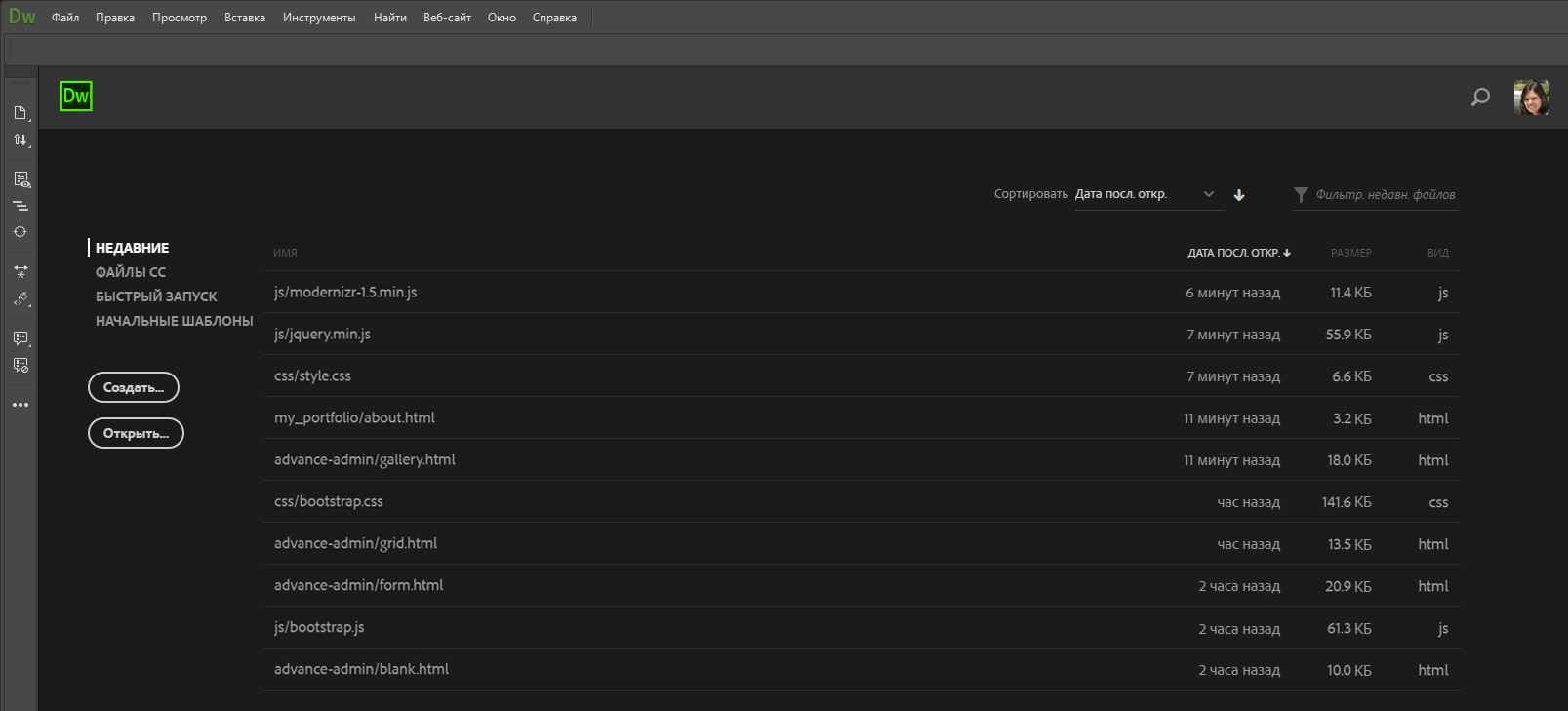The width and height of the screenshot is (1568, 711).
Task: Click the blue sort direction arrow
Action: tap(1239, 195)
